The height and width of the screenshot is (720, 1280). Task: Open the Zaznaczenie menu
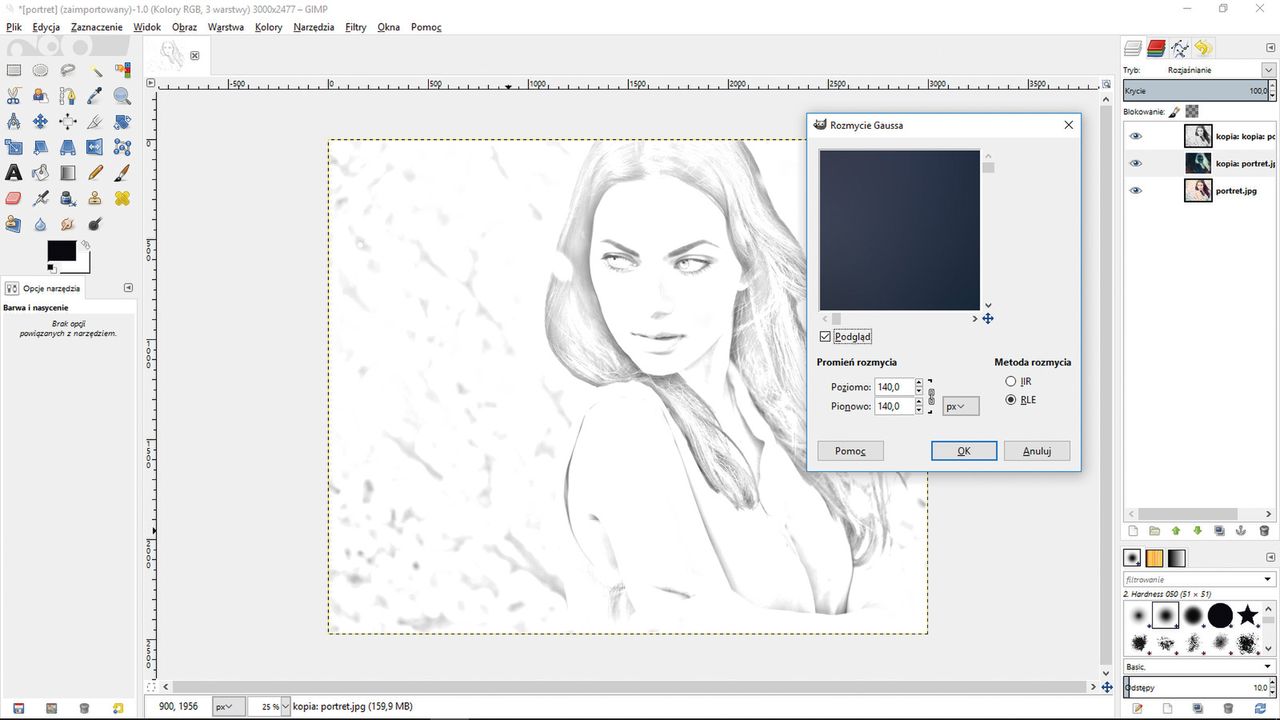97,27
